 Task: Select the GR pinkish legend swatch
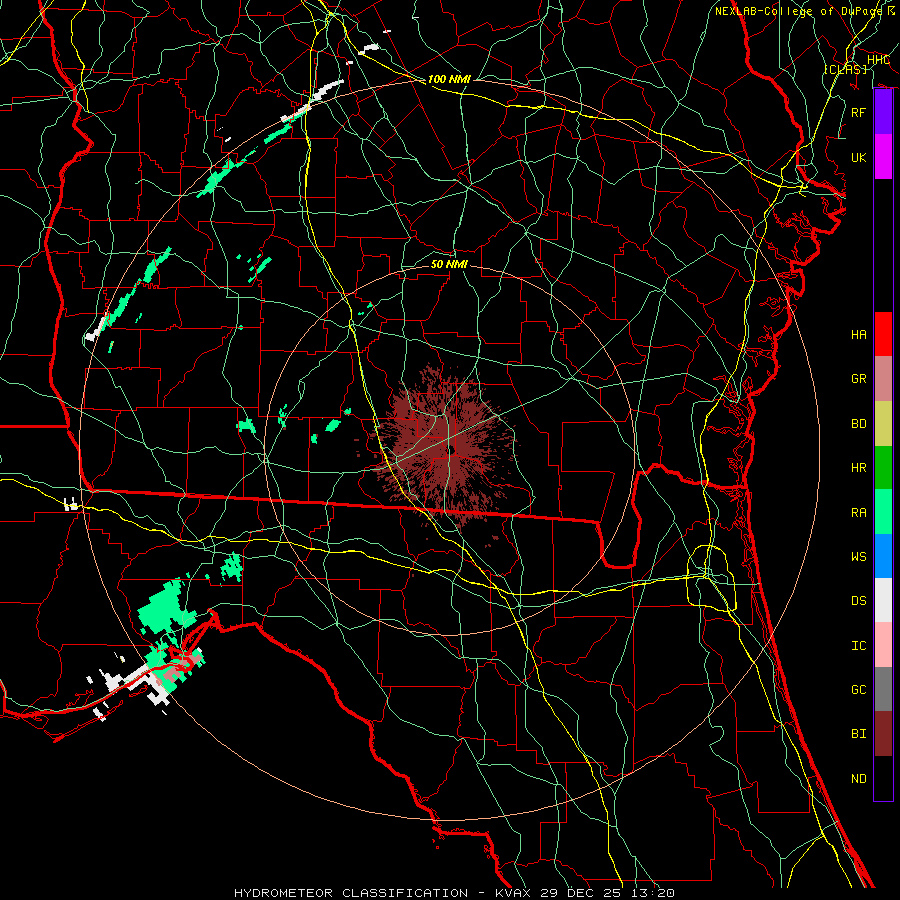[883, 378]
